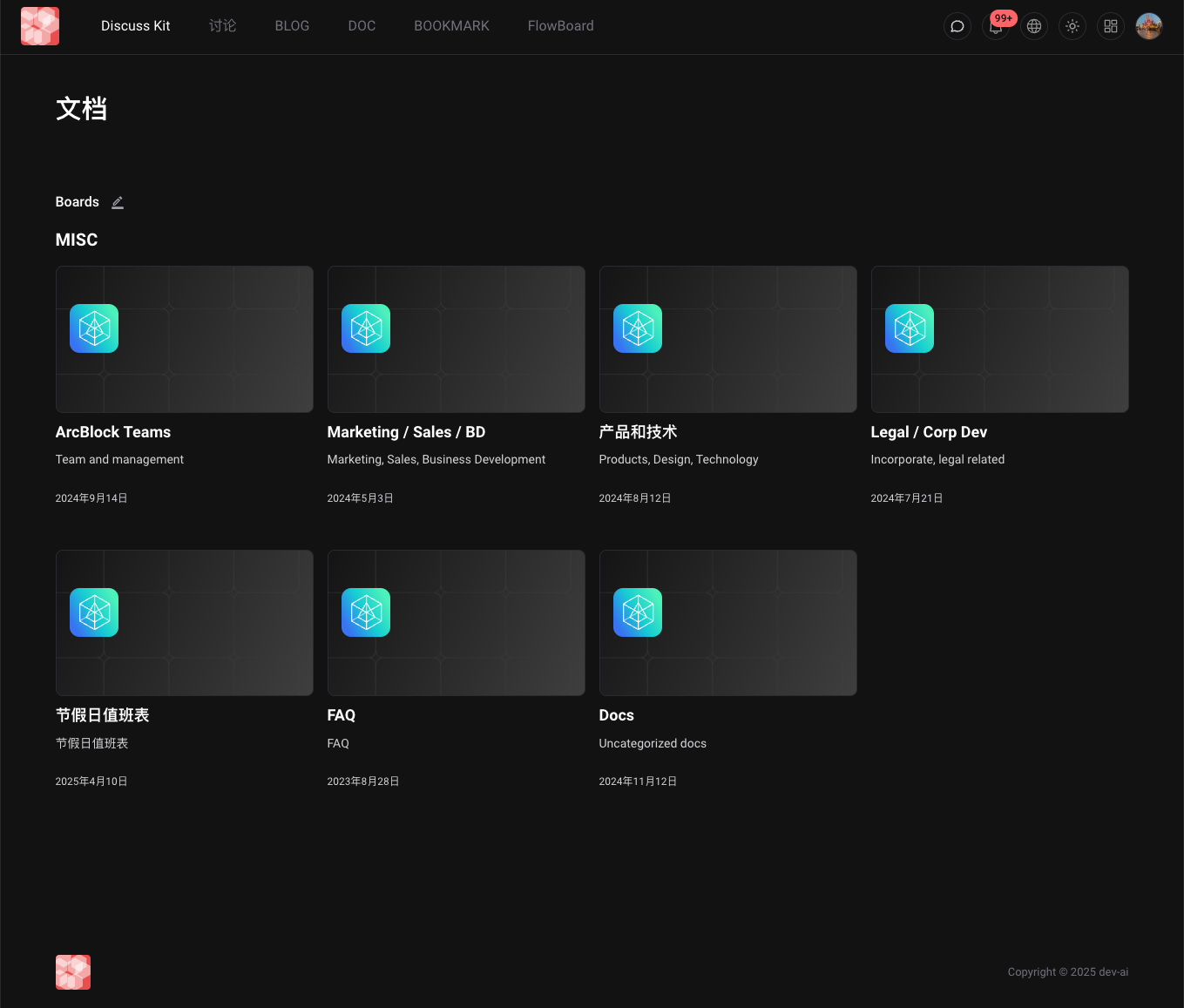Switch to the 讨论 tab

pyautogui.click(x=222, y=26)
